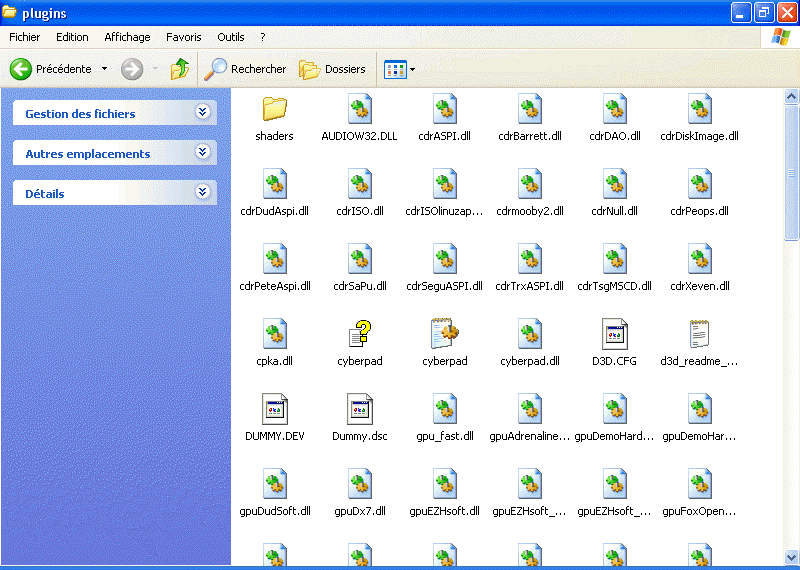Viewport: 800px width, 570px height.
Task: Select the cdrPeops.dll file icon
Action: click(699, 184)
